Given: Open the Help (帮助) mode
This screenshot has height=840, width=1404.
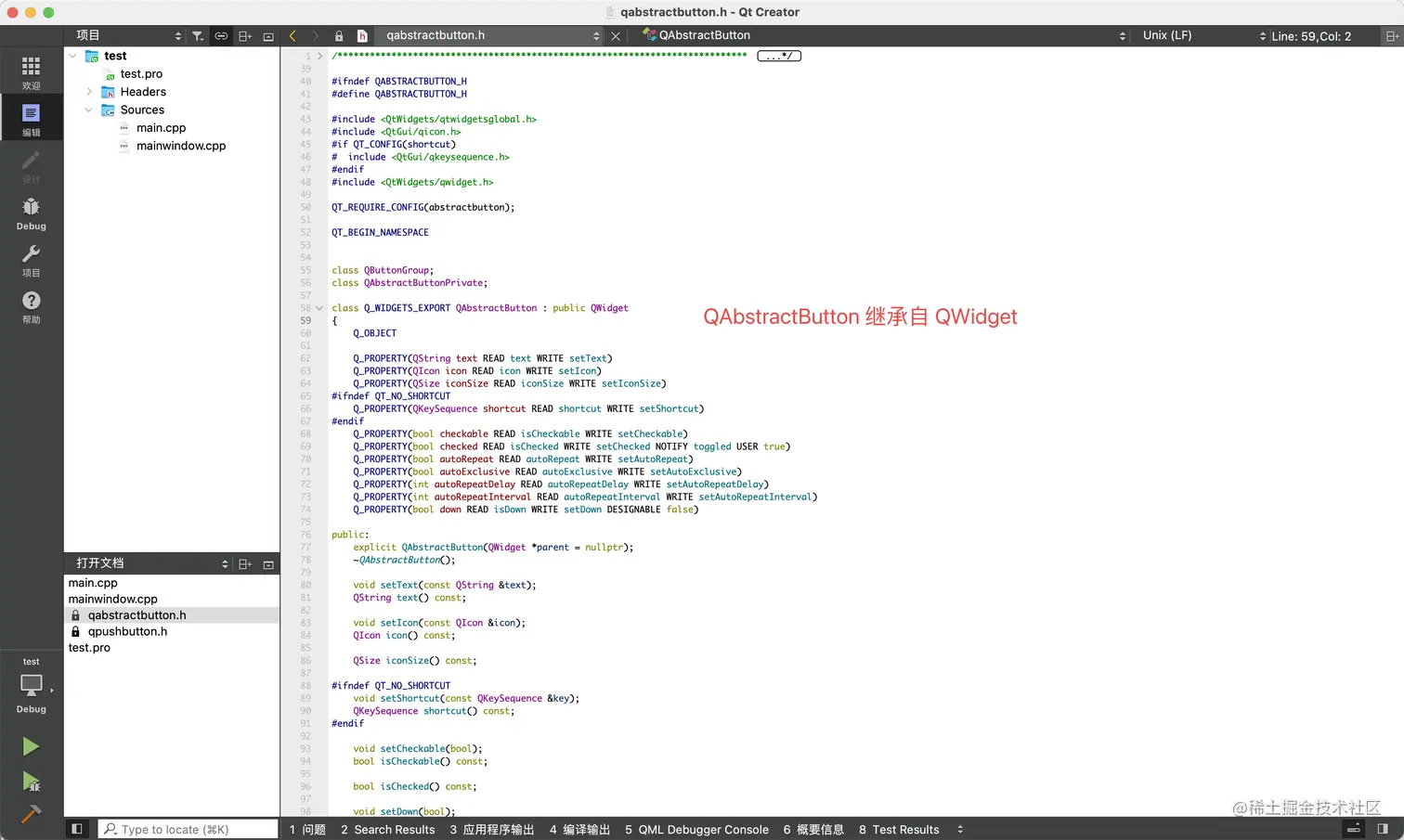Looking at the screenshot, I should click(x=31, y=306).
